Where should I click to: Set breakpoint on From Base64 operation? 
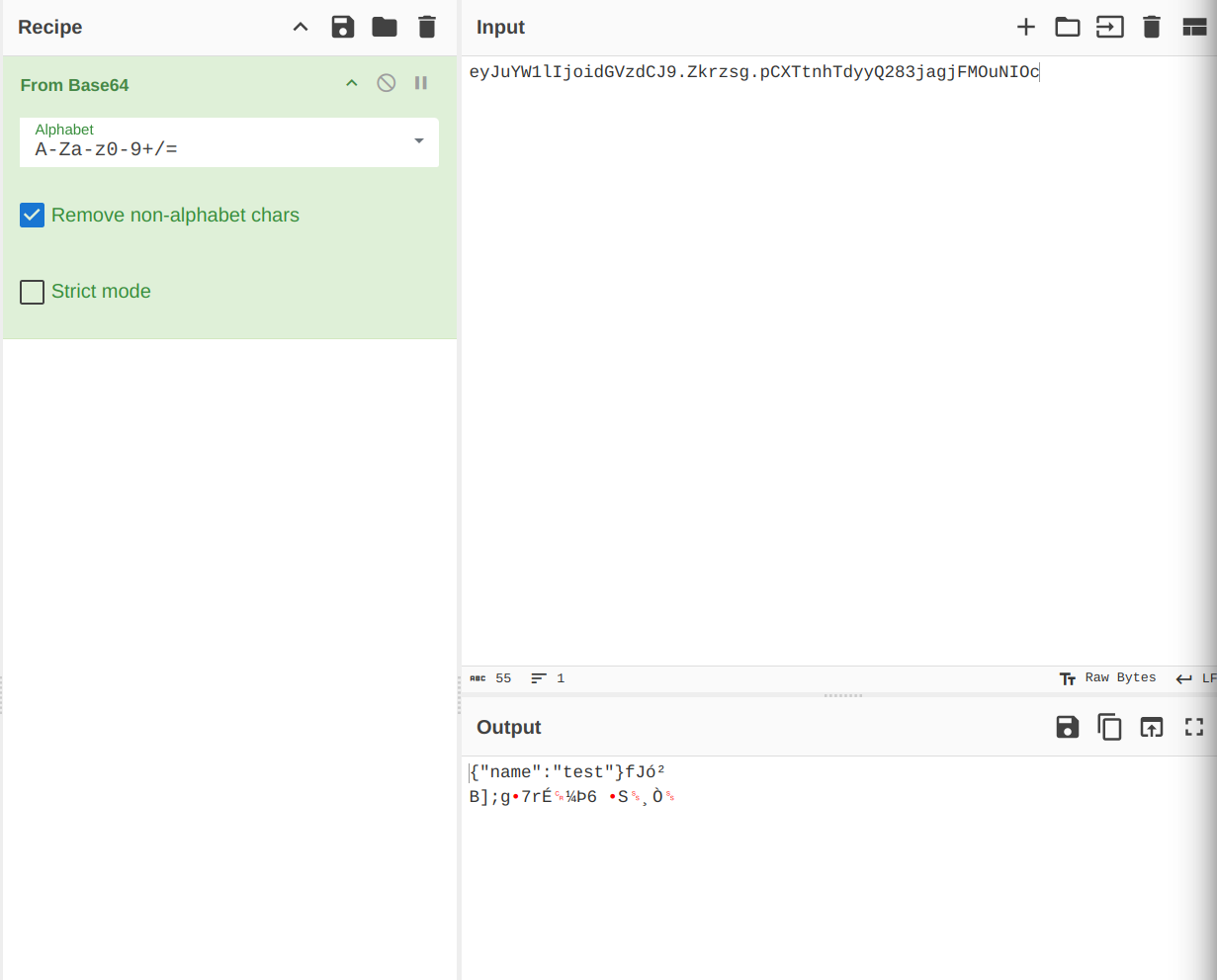(x=421, y=83)
